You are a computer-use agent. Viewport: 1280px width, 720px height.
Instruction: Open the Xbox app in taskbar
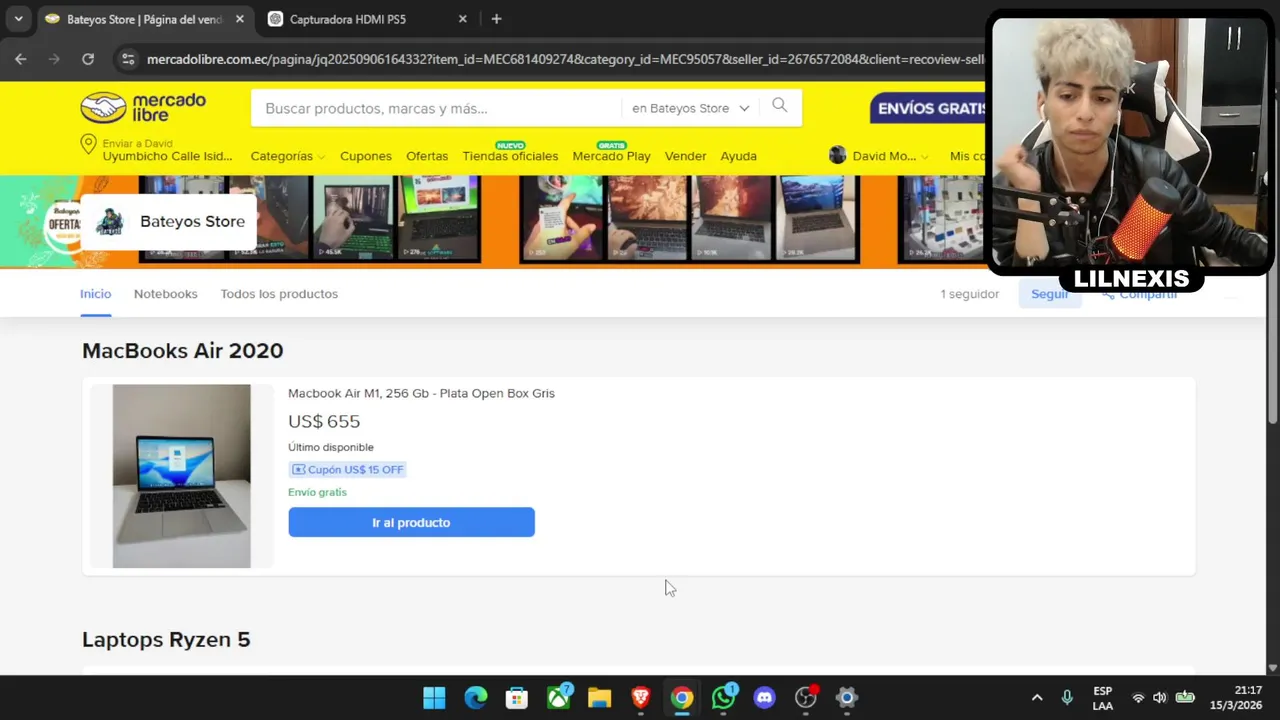point(558,698)
